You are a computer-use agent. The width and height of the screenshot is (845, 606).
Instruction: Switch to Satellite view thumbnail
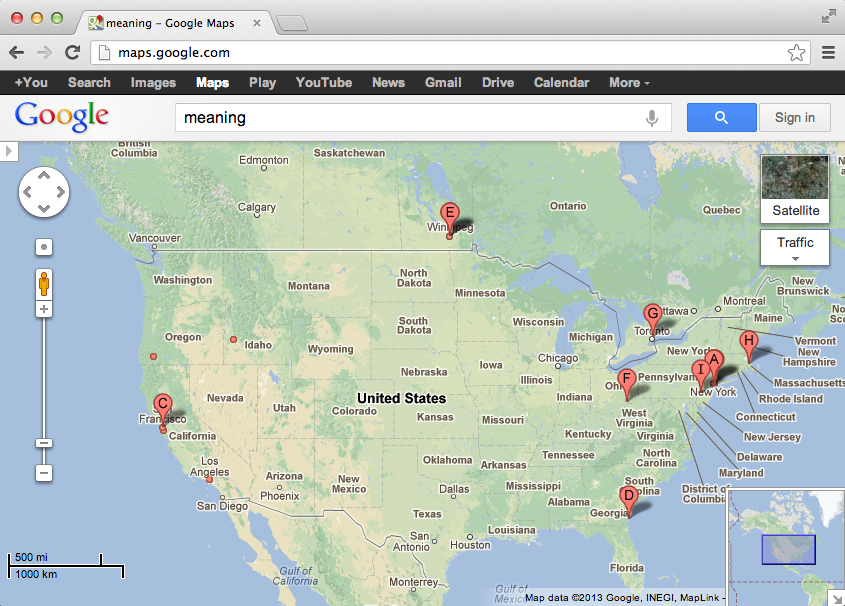click(x=795, y=189)
